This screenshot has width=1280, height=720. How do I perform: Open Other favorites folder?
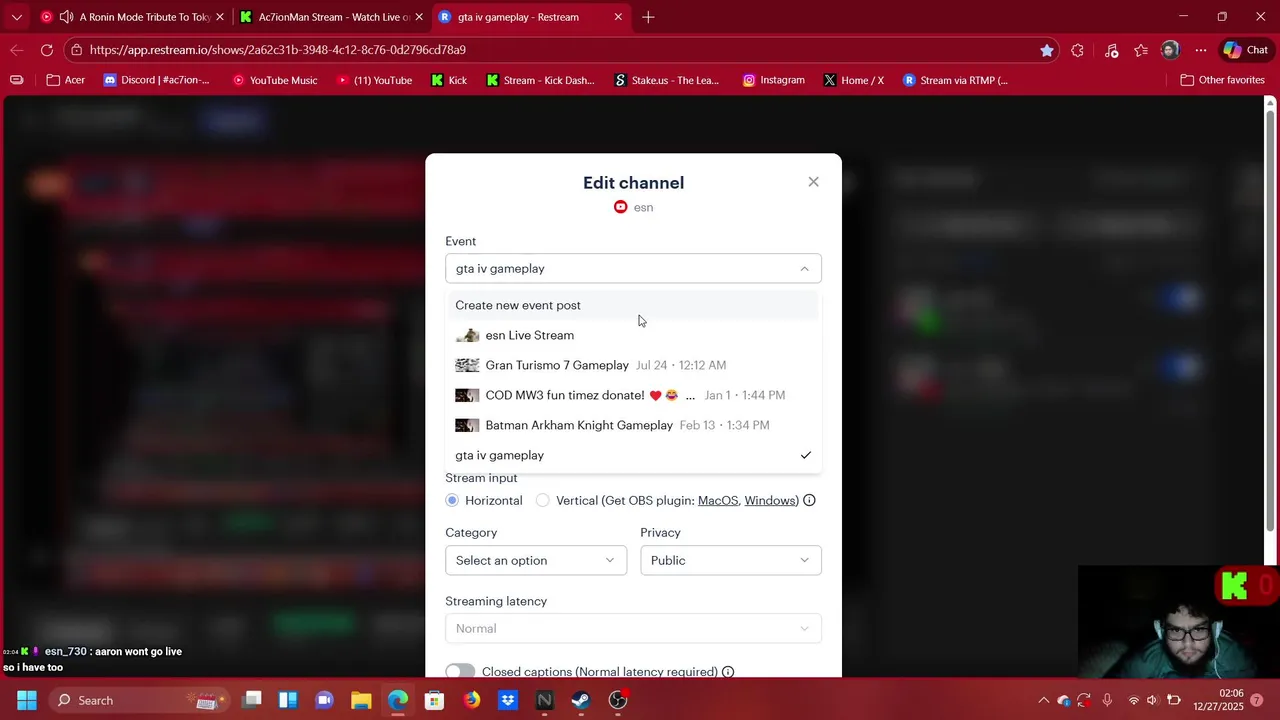(1222, 80)
